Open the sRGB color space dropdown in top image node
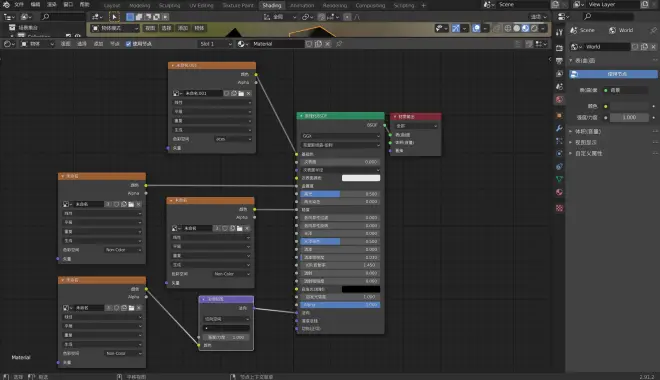 [x=233, y=139]
